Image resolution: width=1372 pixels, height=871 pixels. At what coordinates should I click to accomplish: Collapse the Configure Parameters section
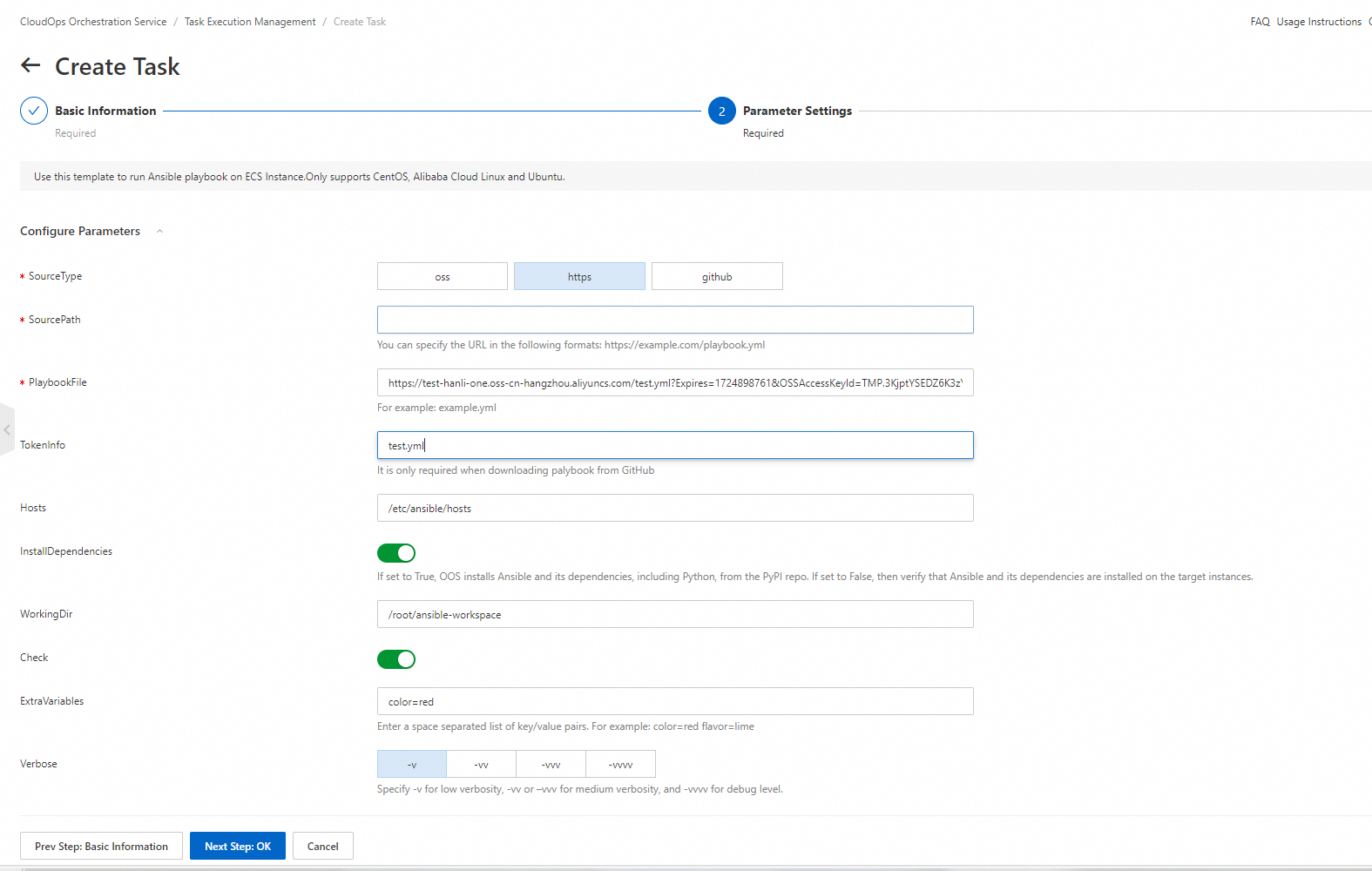coord(159,231)
